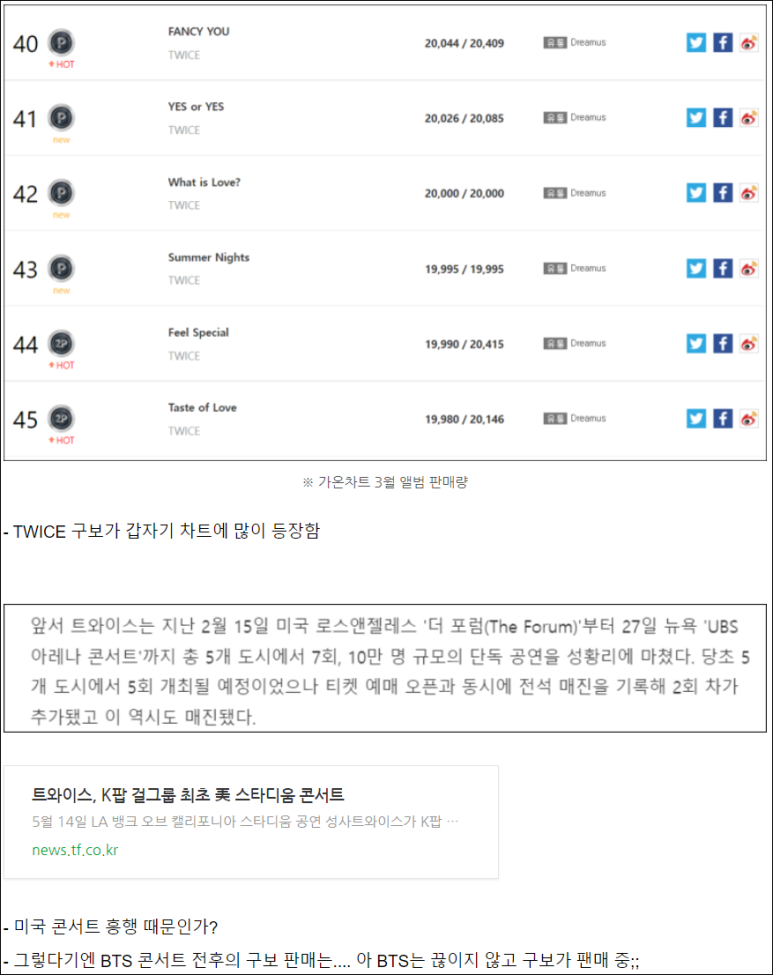
Task: Open the Feel Special album title
Action: click(198, 333)
